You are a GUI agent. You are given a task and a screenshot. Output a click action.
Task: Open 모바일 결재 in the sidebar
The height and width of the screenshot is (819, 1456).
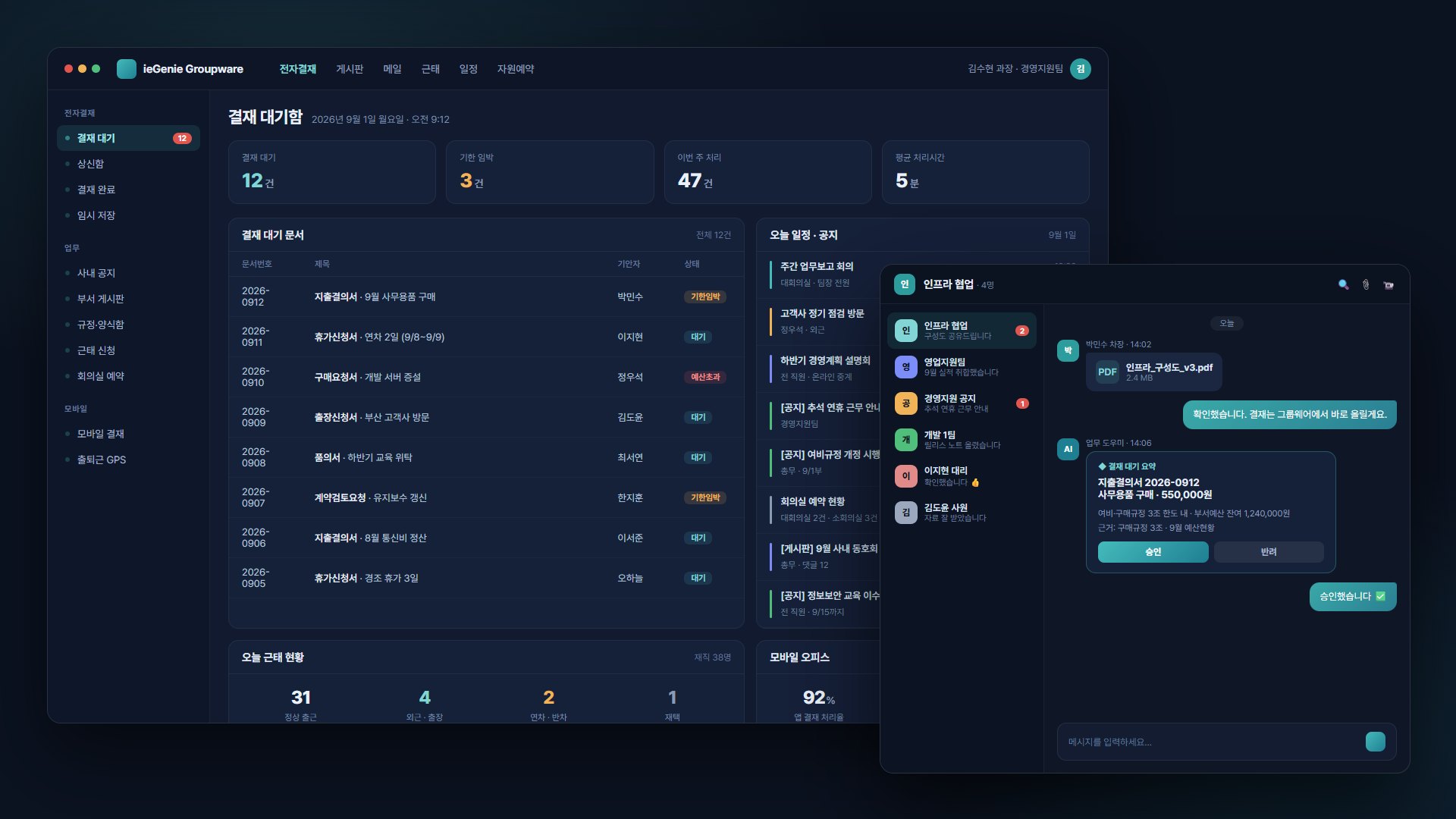(128, 434)
